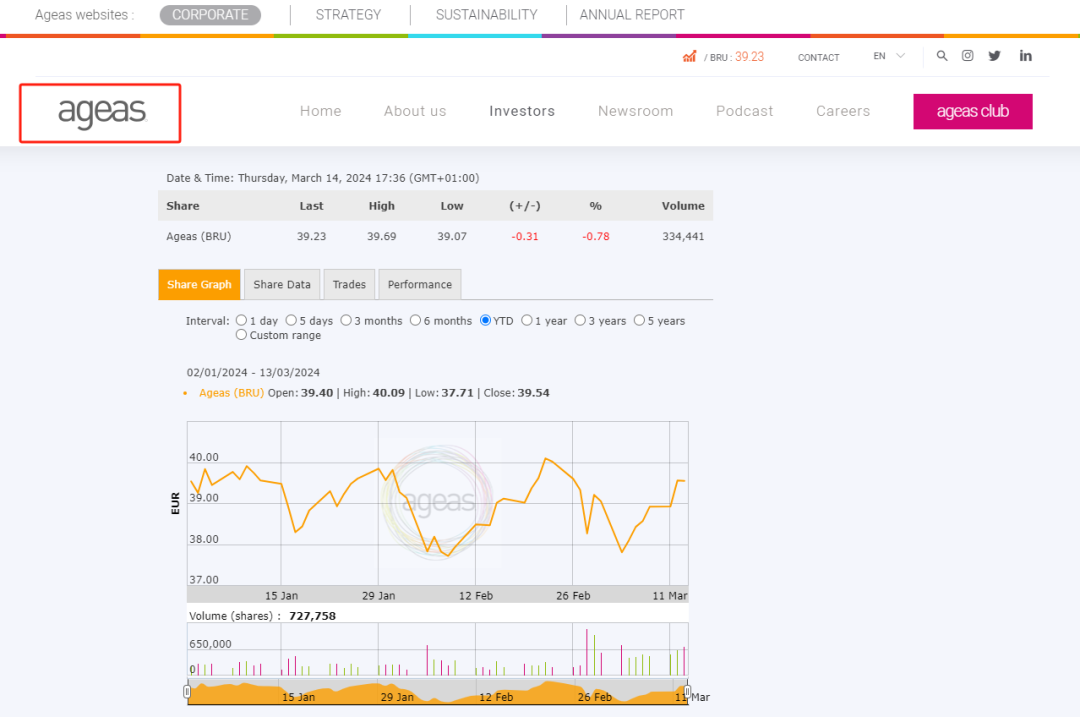
Task: Click the date range 02/01/2024 - 13/03/2024
Action: click(253, 373)
